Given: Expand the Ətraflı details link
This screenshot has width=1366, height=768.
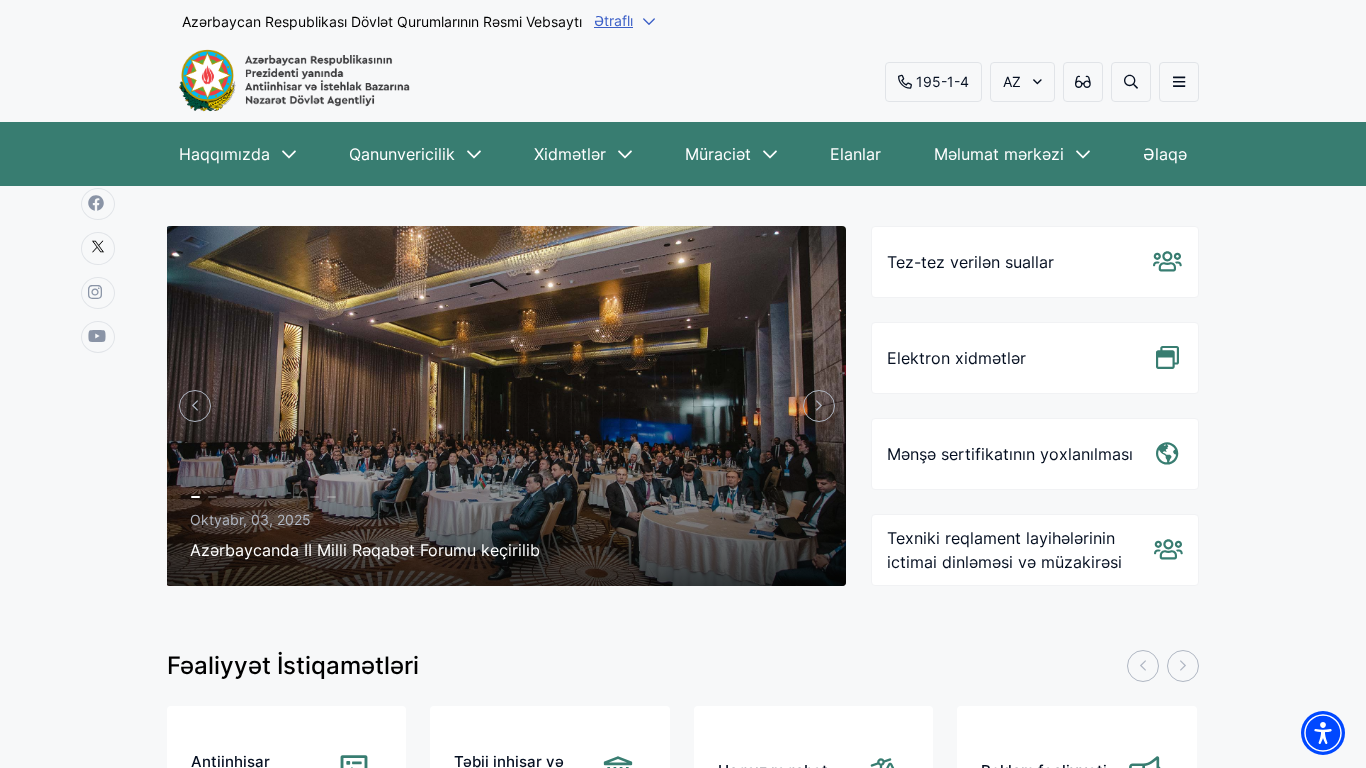Looking at the screenshot, I should [624, 21].
